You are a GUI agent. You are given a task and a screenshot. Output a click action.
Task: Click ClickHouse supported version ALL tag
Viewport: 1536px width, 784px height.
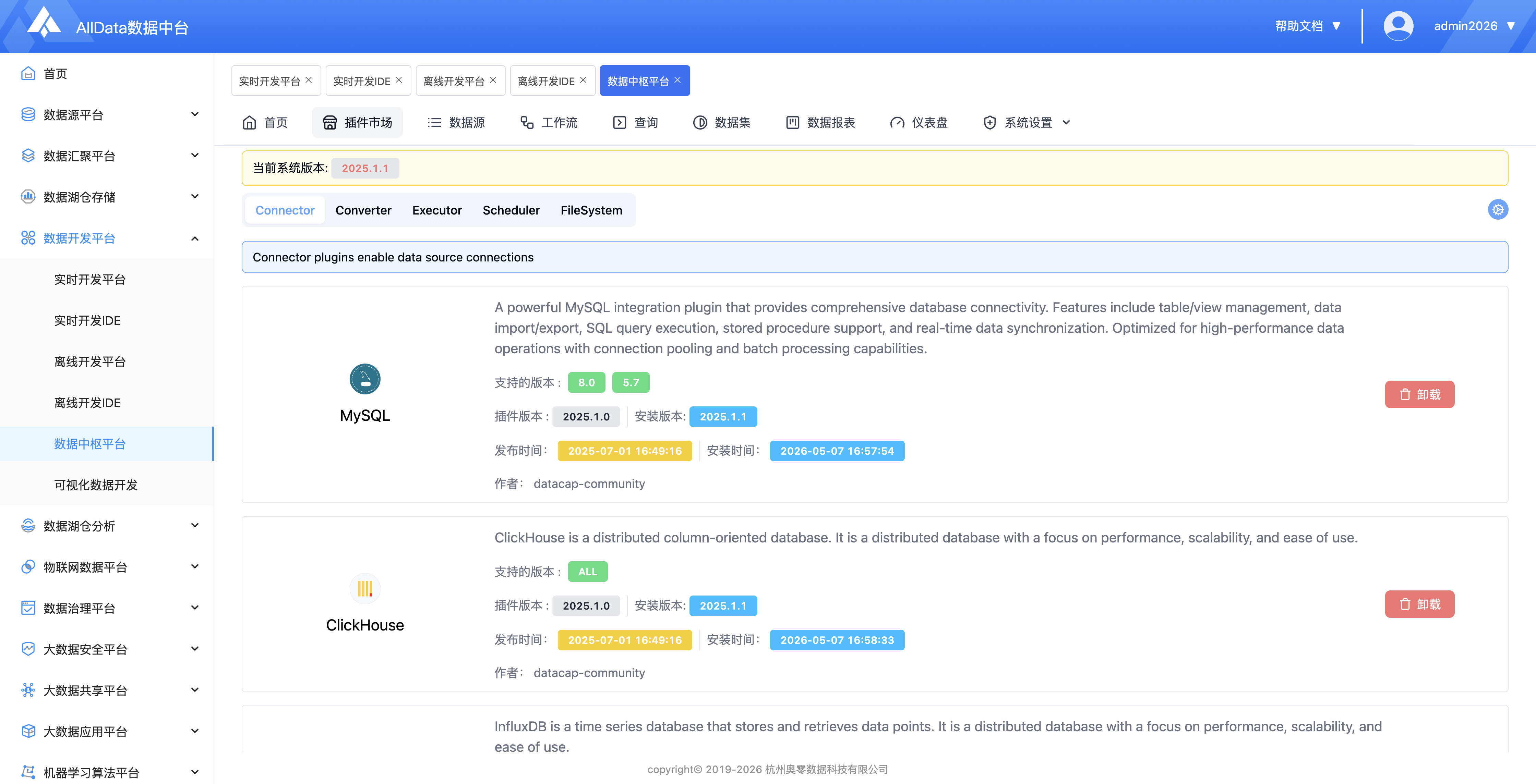tap(587, 571)
